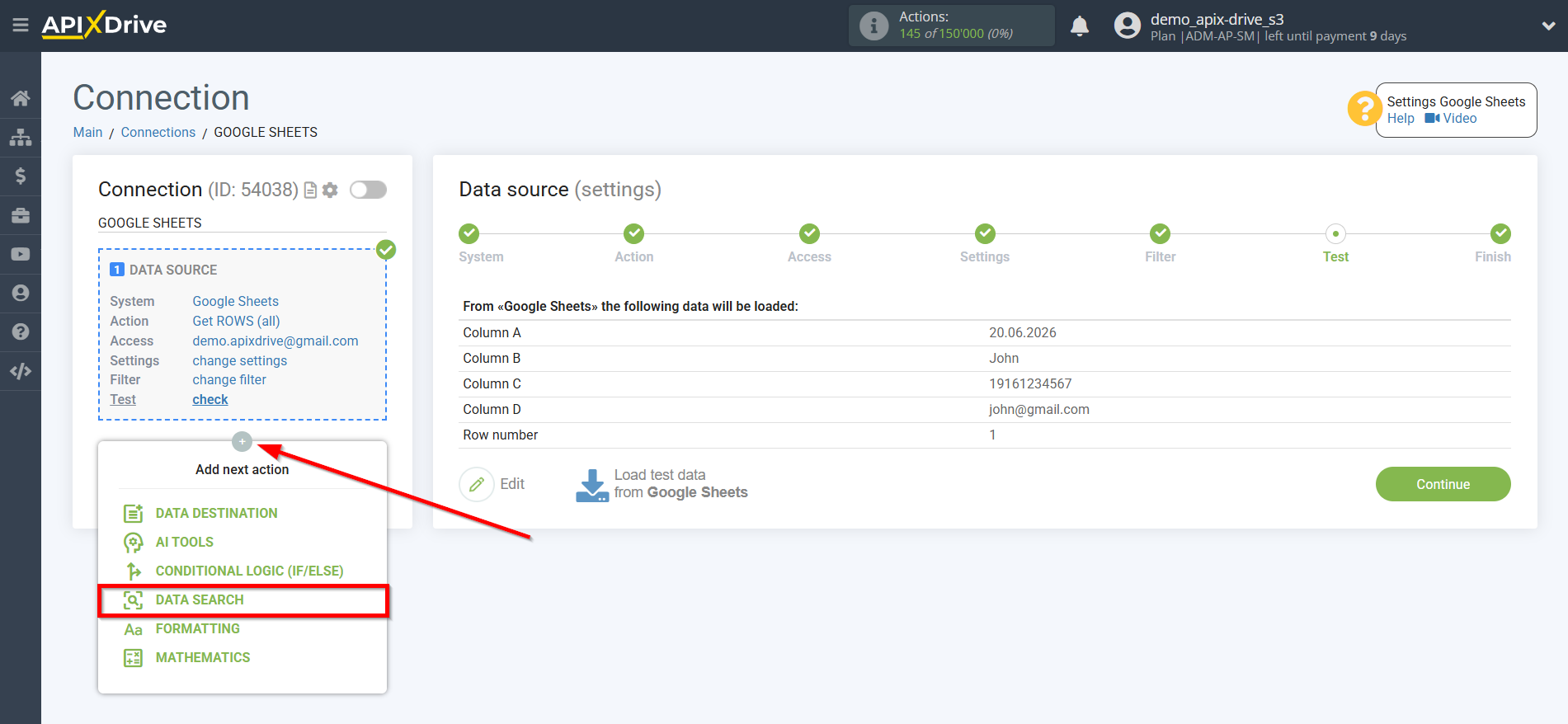Toggle the connection on/off switch
The height and width of the screenshot is (724, 1568).
(x=368, y=190)
